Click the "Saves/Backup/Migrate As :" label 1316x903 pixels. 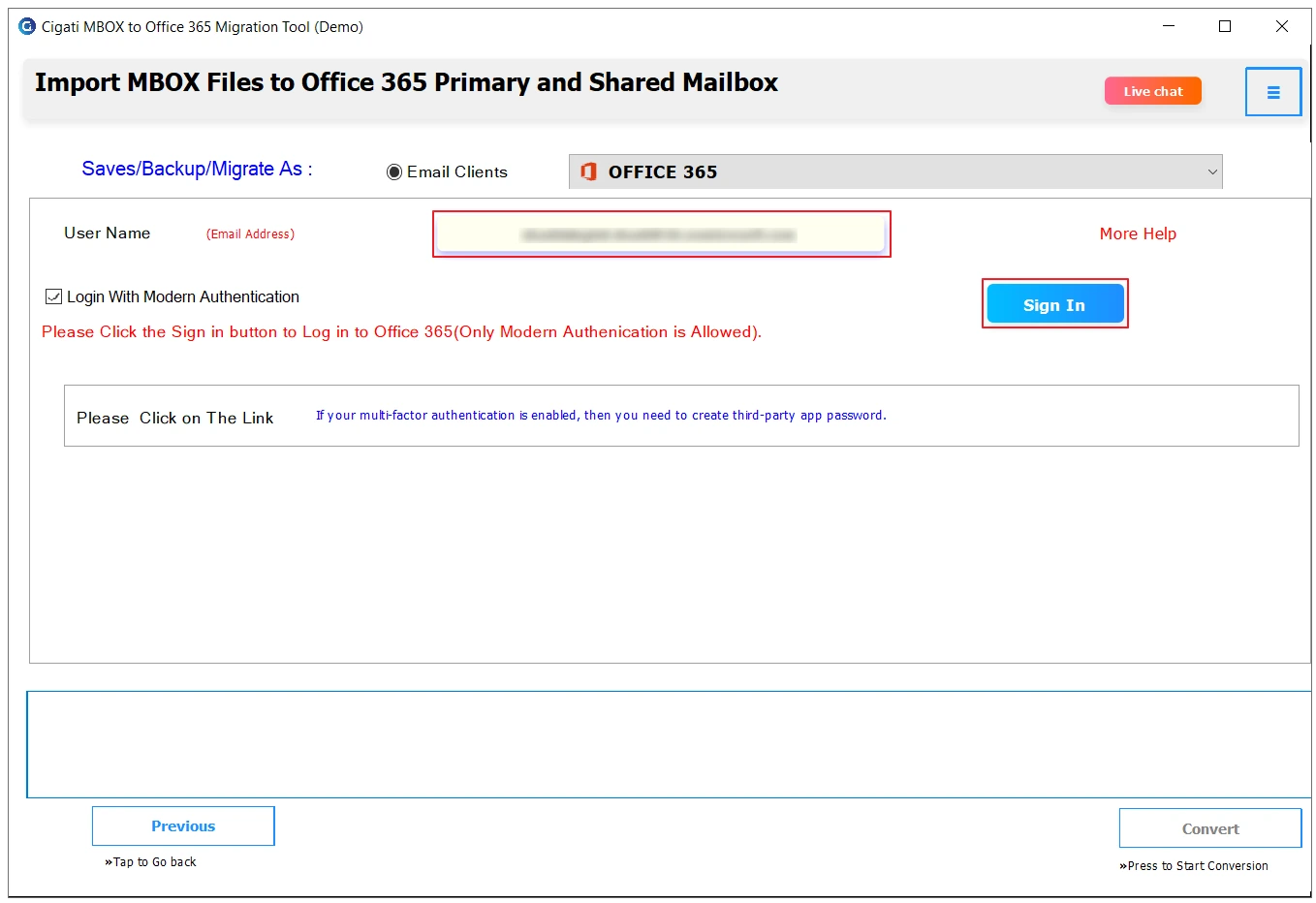click(197, 169)
